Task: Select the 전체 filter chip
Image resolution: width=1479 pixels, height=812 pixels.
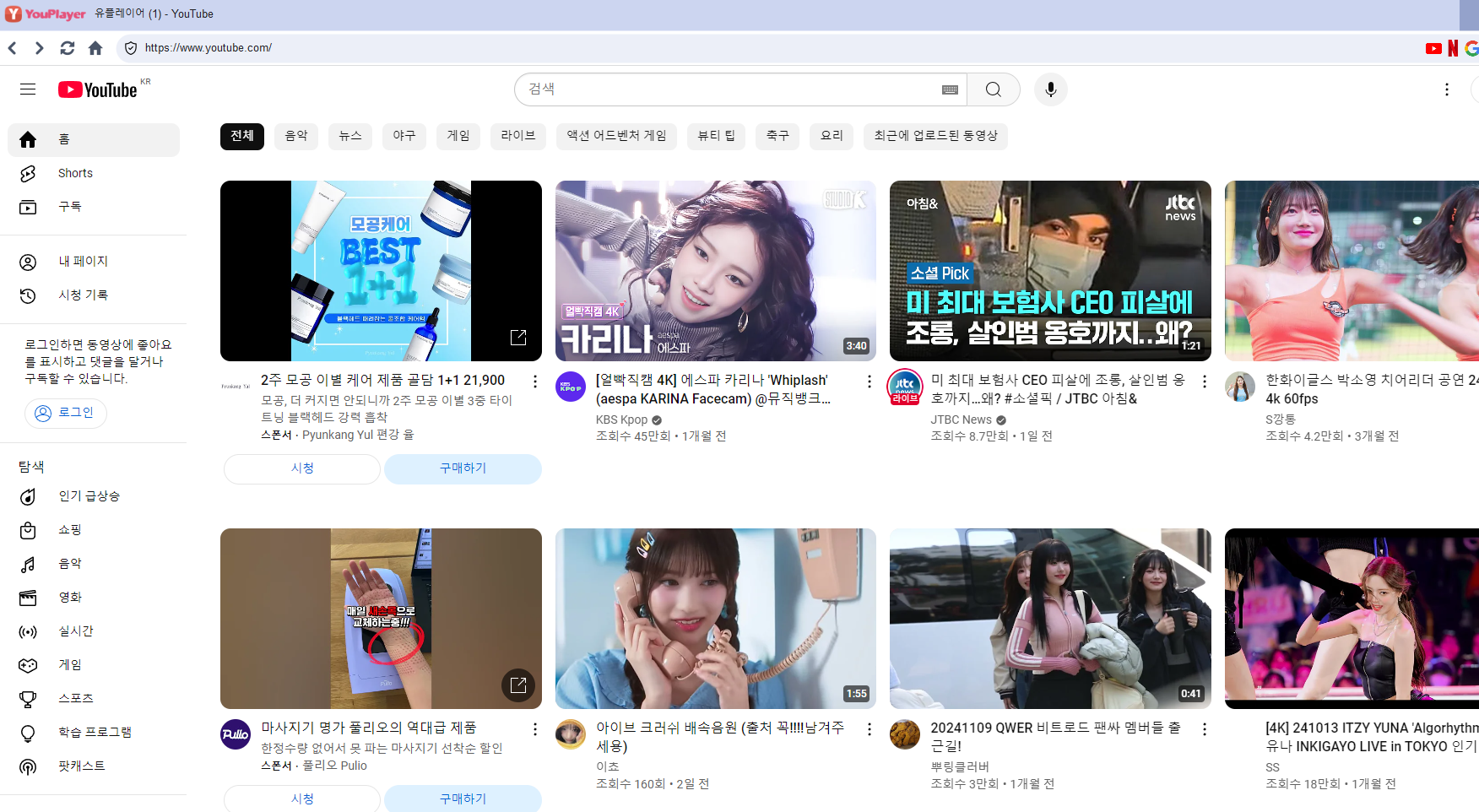Action: (x=242, y=136)
